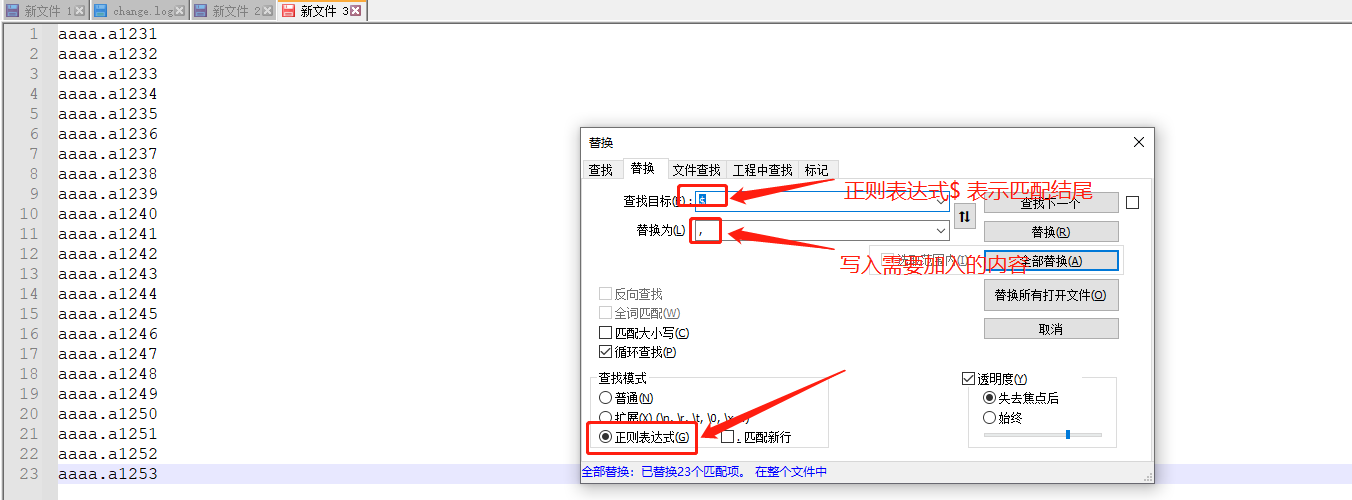Screen dimensions: 1352x500
Task: Click 替换所有打开文件(O) button
Action: pos(1051,295)
